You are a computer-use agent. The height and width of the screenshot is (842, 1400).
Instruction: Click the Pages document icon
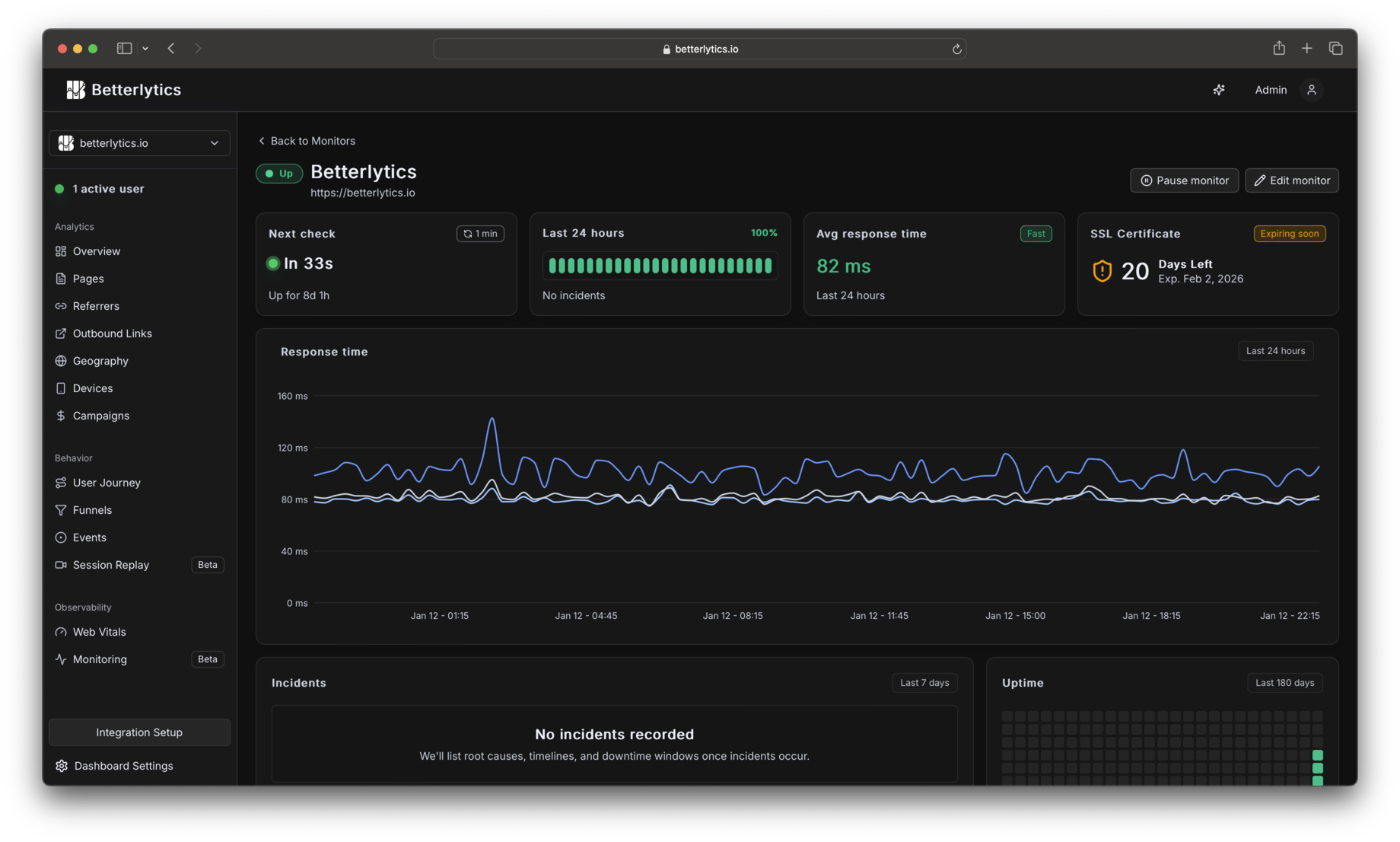pyautogui.click(x=61, y=279)
